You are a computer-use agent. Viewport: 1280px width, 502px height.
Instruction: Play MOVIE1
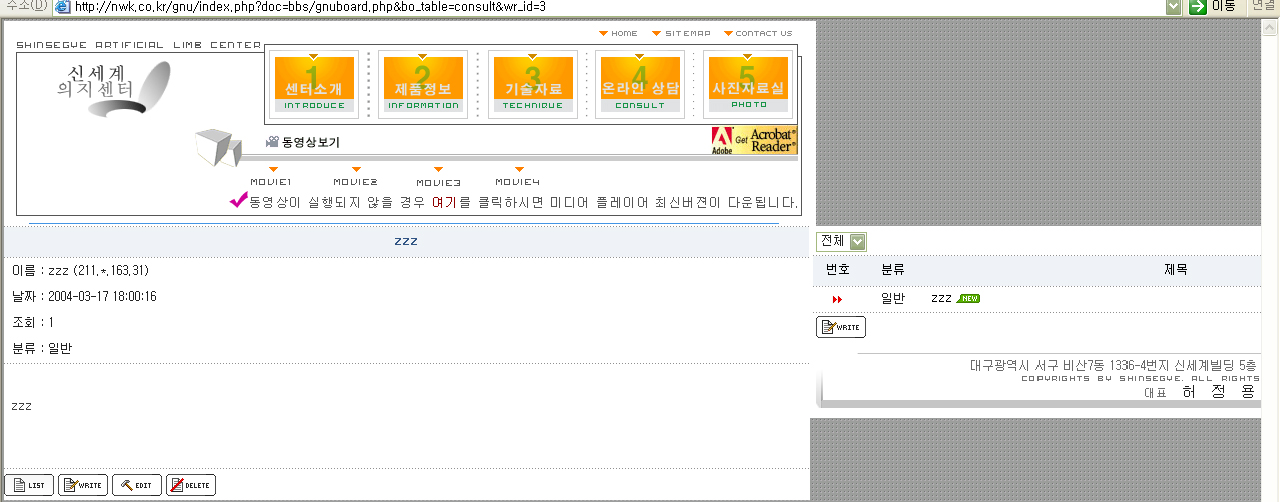tap(271, 177)
